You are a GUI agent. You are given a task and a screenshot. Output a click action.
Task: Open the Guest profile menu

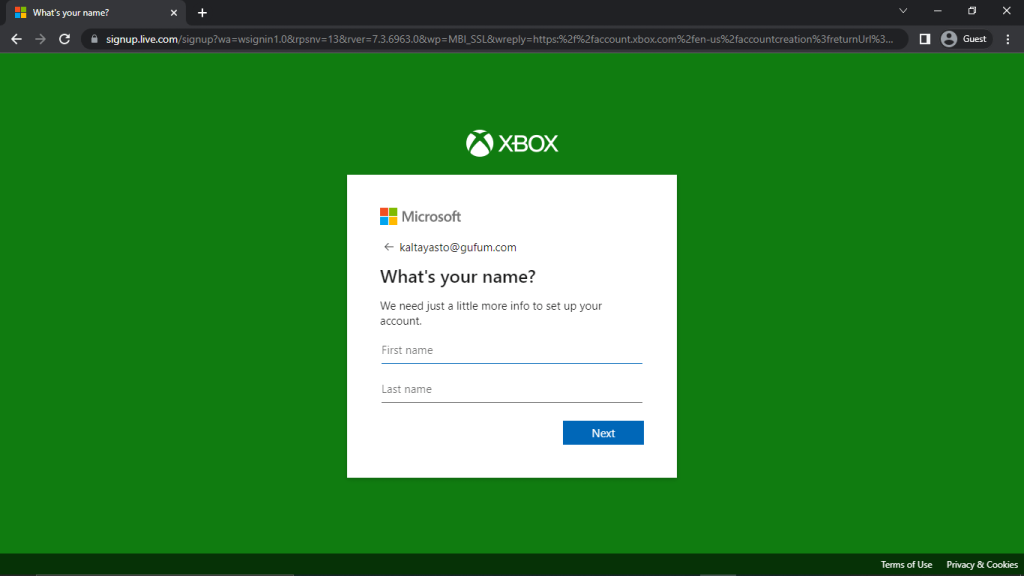[x=965, y=39]
